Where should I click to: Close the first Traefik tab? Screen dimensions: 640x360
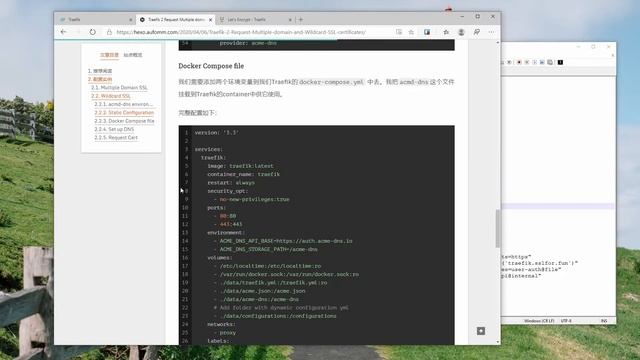(x=131, y=20)
